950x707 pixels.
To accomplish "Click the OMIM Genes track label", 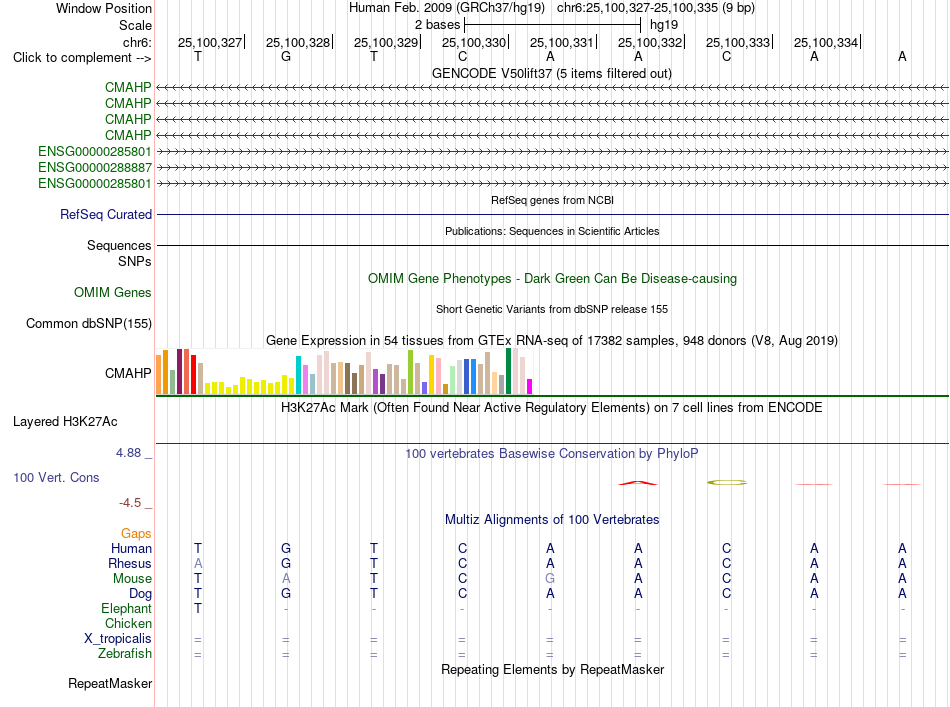I will (113, 293).
